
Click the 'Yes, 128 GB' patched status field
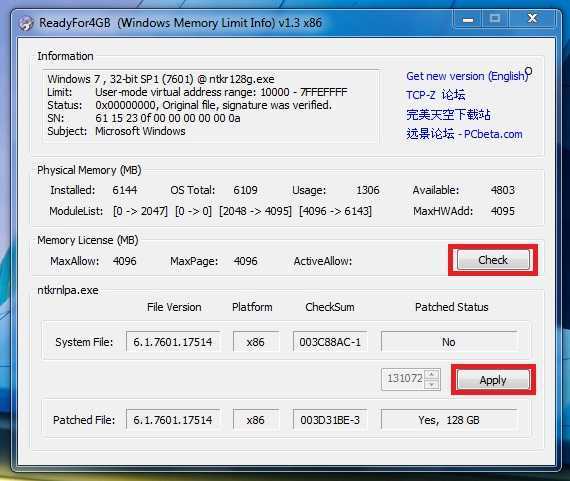[449, 420]
